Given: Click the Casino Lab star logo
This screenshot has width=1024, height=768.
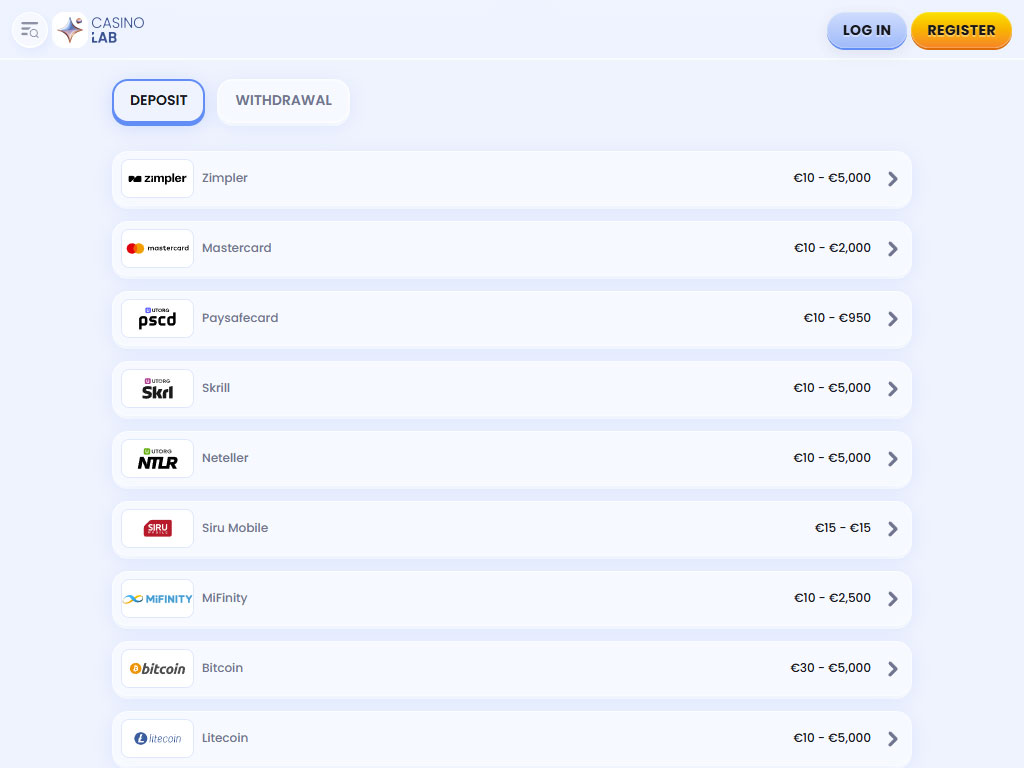Looking at the screenshot, I should point(70,30).
